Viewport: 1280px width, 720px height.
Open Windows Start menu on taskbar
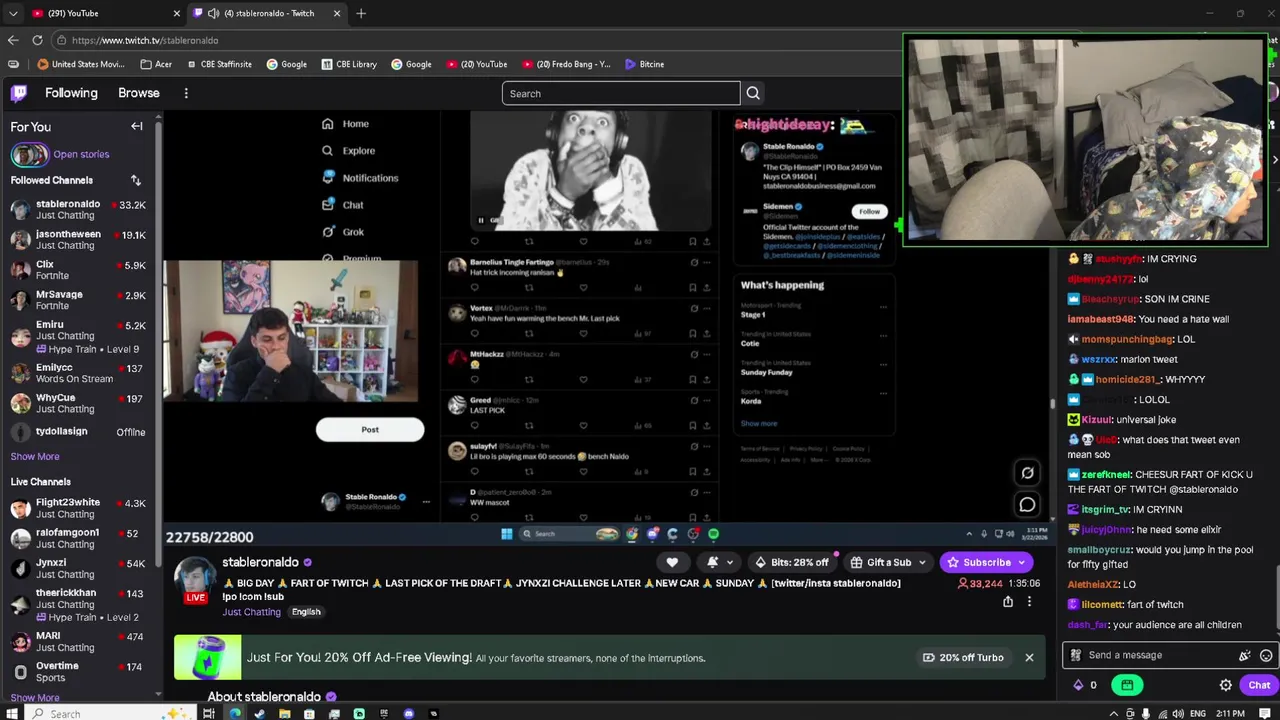pyautogui.click(x=10, y=713)
